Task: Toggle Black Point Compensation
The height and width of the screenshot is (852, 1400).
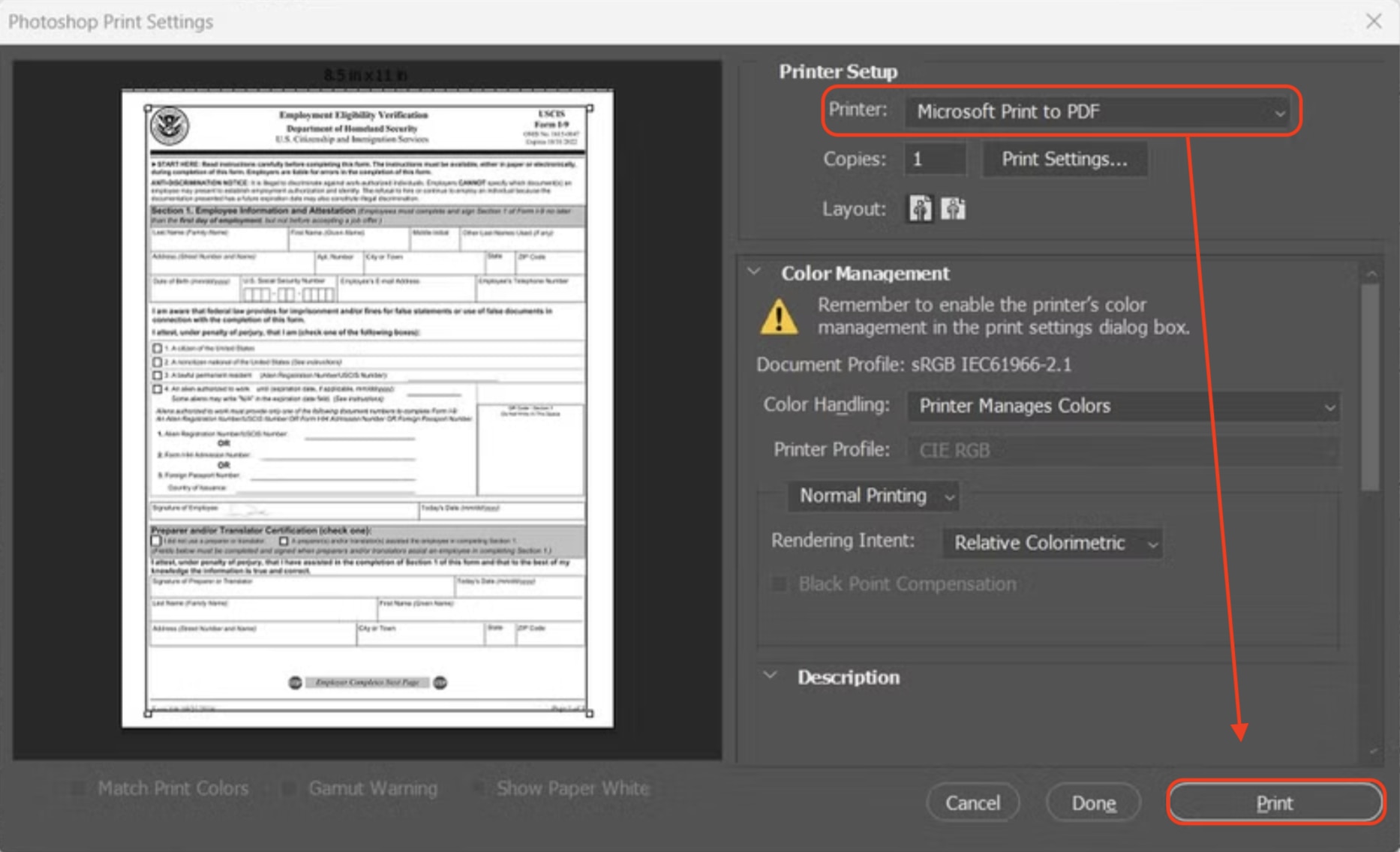Action: click(778, 583)
